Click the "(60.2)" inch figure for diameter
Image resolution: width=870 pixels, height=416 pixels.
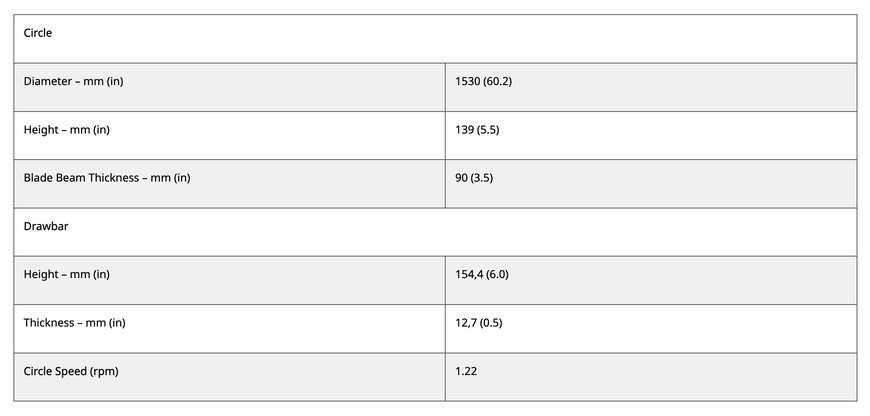click(x=498, y=81)
